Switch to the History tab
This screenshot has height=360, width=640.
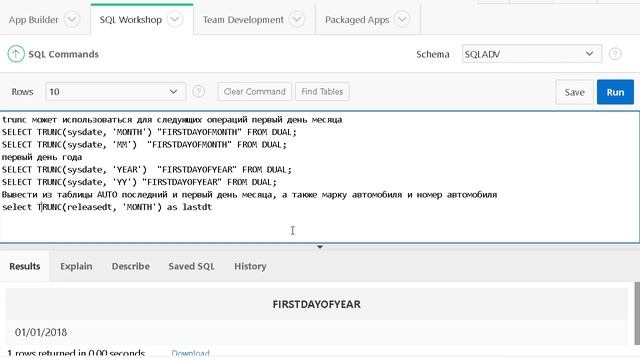250,266
